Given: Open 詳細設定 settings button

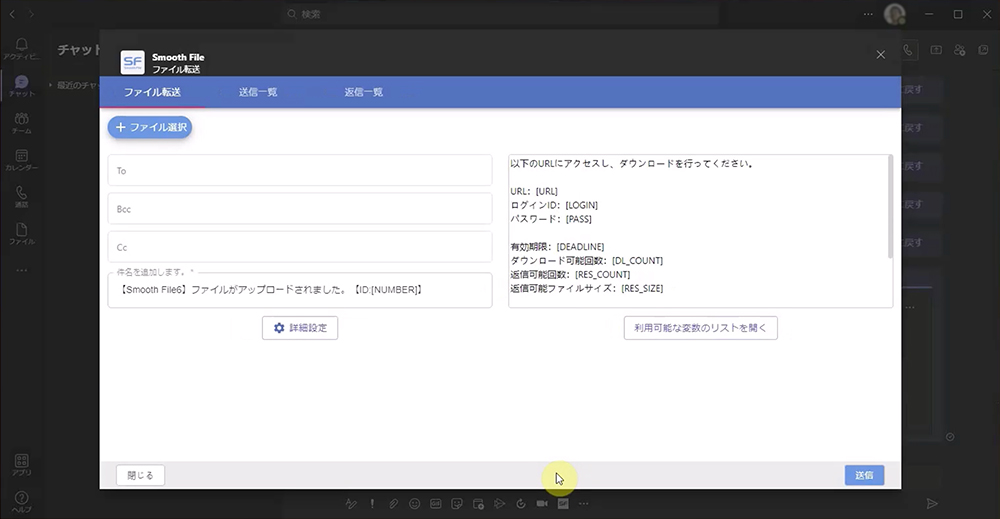Looking at the screenshot, I should 300,328.
